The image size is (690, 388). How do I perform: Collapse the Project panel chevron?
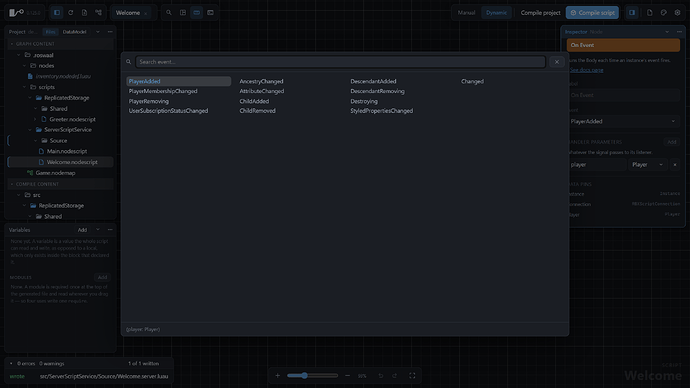98,32
